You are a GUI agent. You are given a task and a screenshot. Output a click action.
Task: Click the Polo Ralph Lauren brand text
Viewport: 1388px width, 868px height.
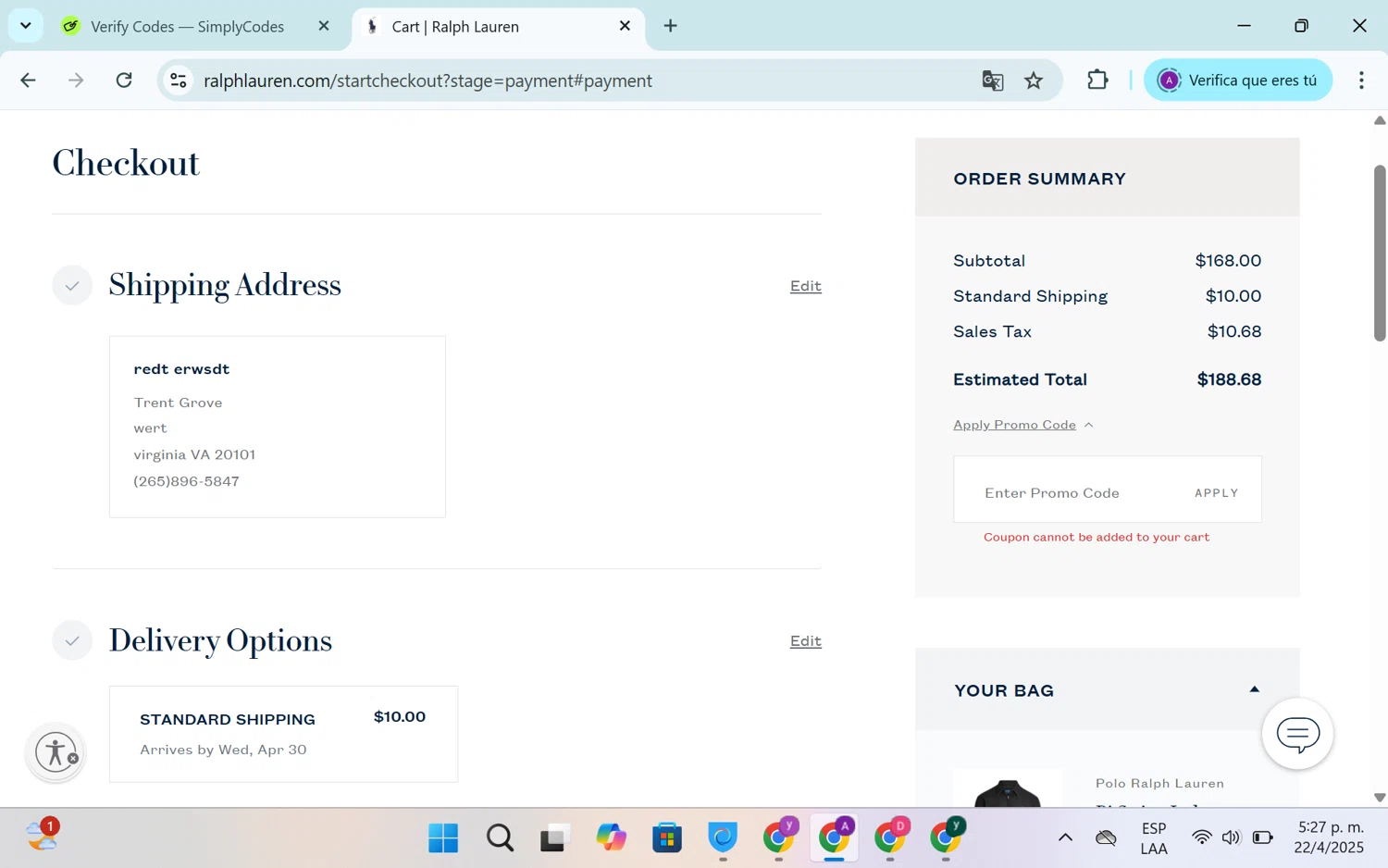click(x=1159, y=783)
